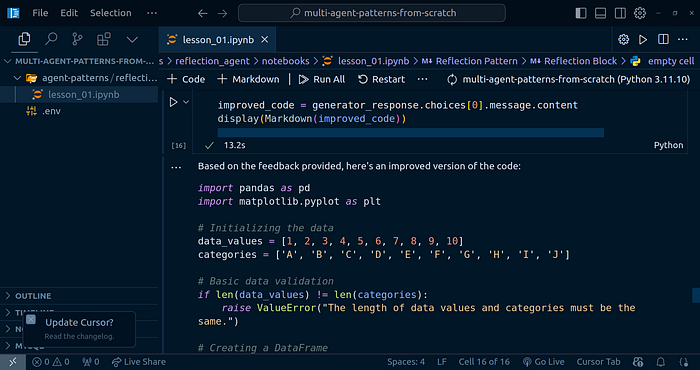Toggle the secondary sidebar layout icon
This screenshot has width=700, height=370.
[x=620, y=13]
